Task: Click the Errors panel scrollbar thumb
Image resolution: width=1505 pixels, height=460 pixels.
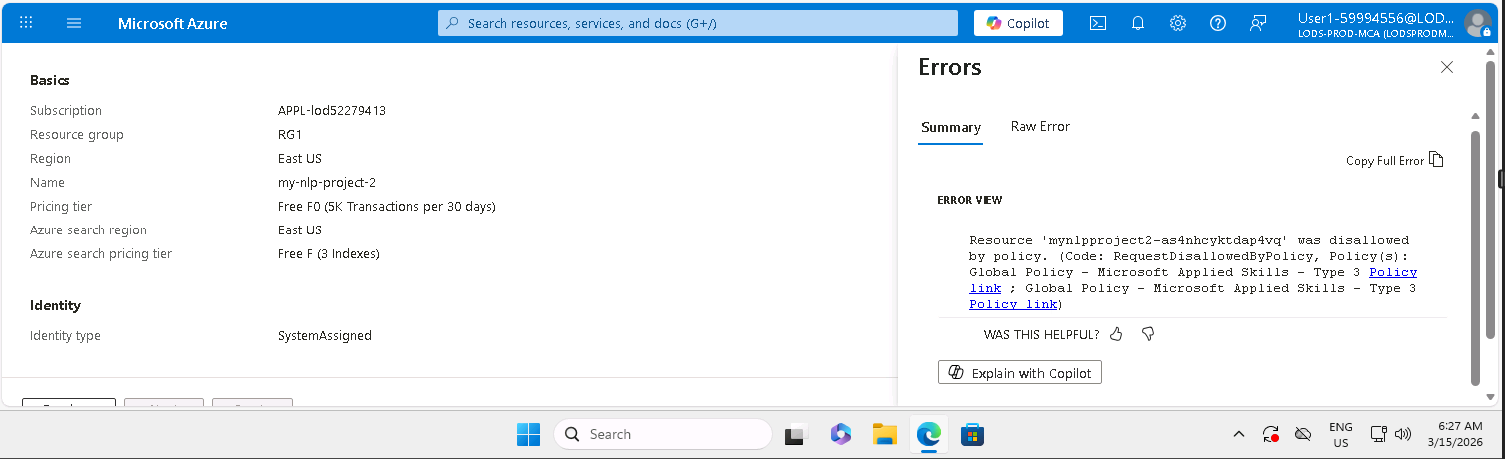Action: 1475,257
